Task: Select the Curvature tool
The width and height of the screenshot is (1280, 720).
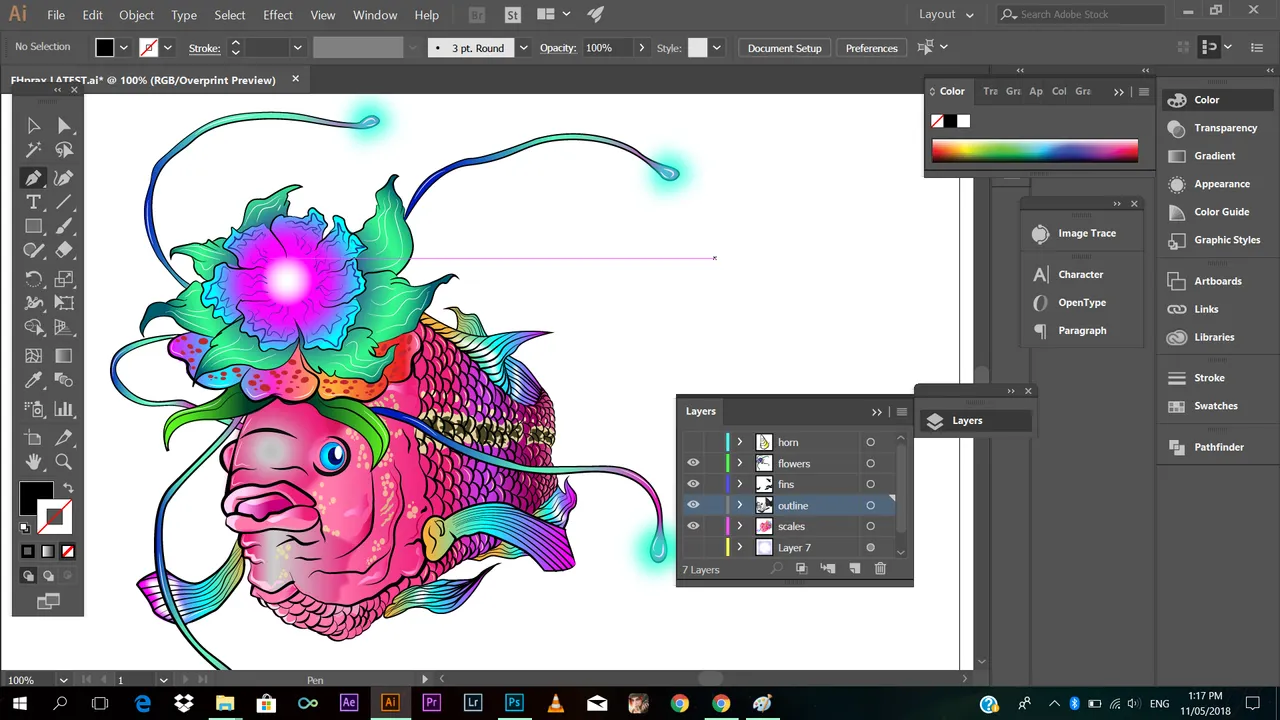Action: pos(64,178)
